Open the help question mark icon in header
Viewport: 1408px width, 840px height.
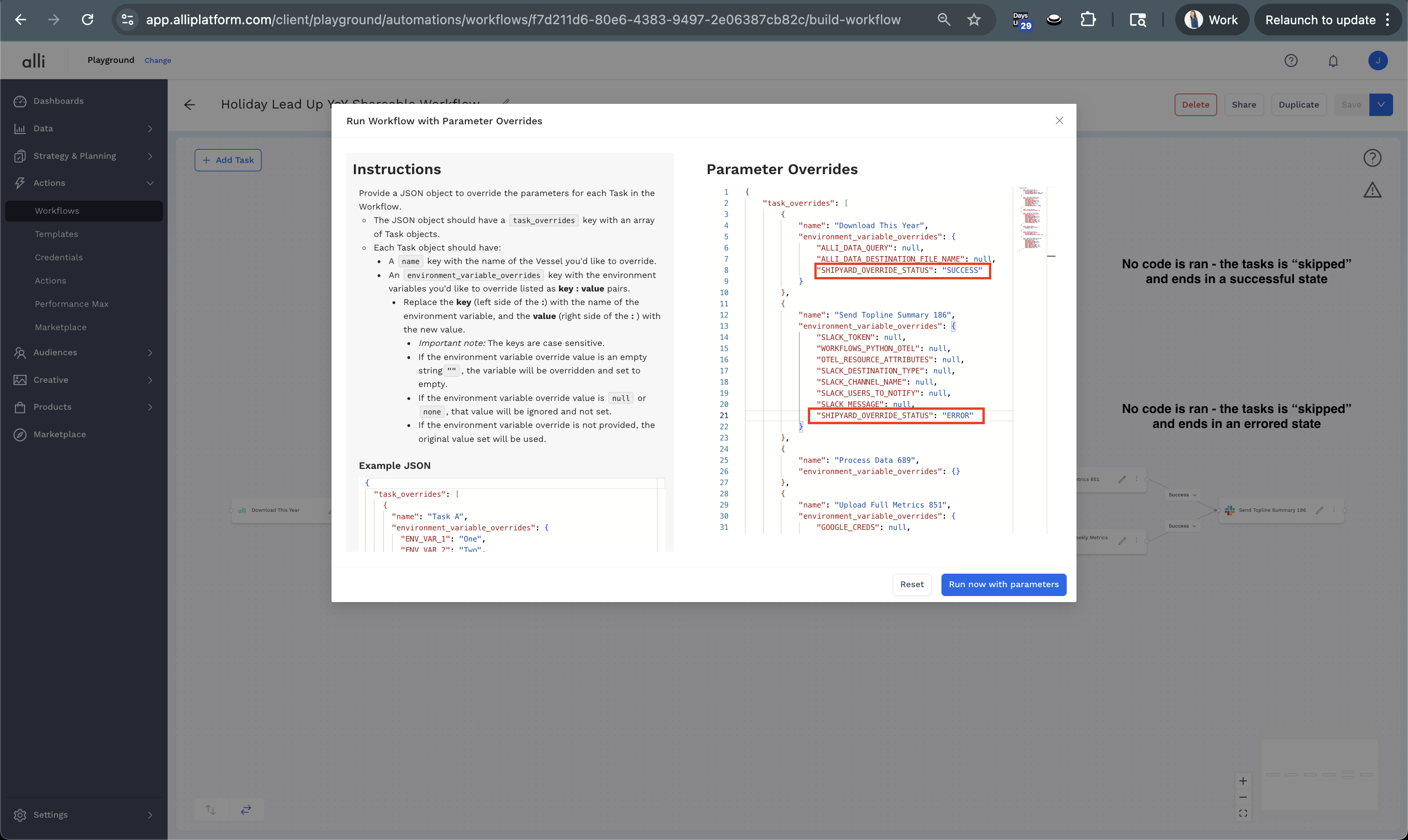pyautogui.click(x=1291, y=61)
